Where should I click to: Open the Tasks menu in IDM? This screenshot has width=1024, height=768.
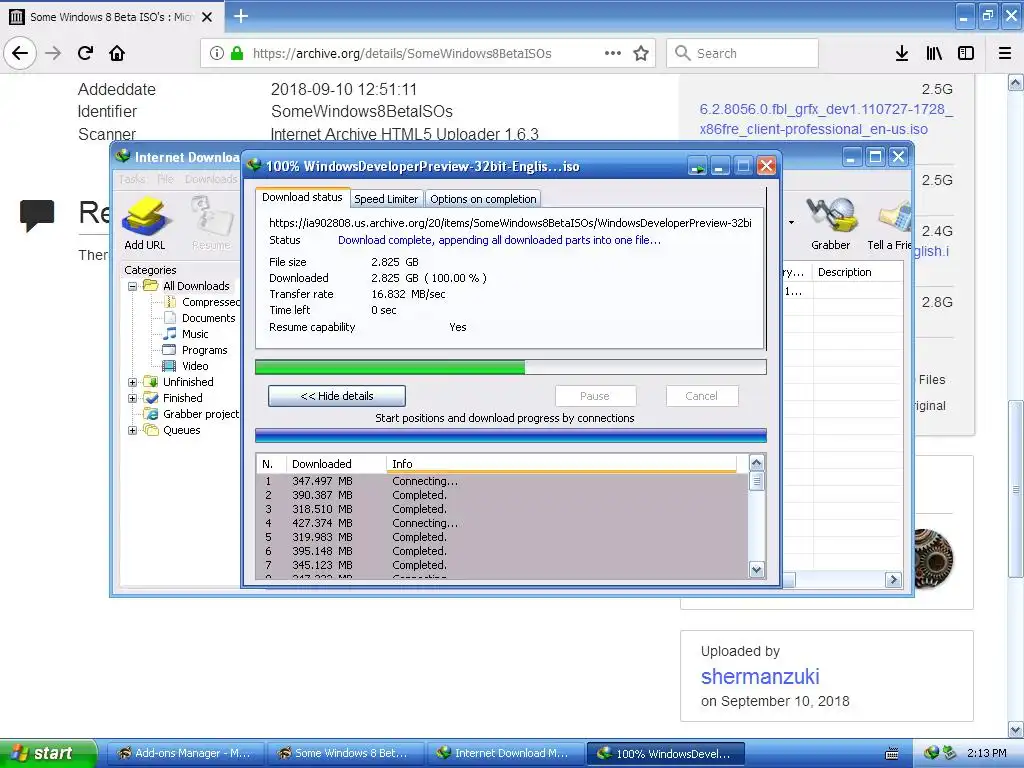132,179
